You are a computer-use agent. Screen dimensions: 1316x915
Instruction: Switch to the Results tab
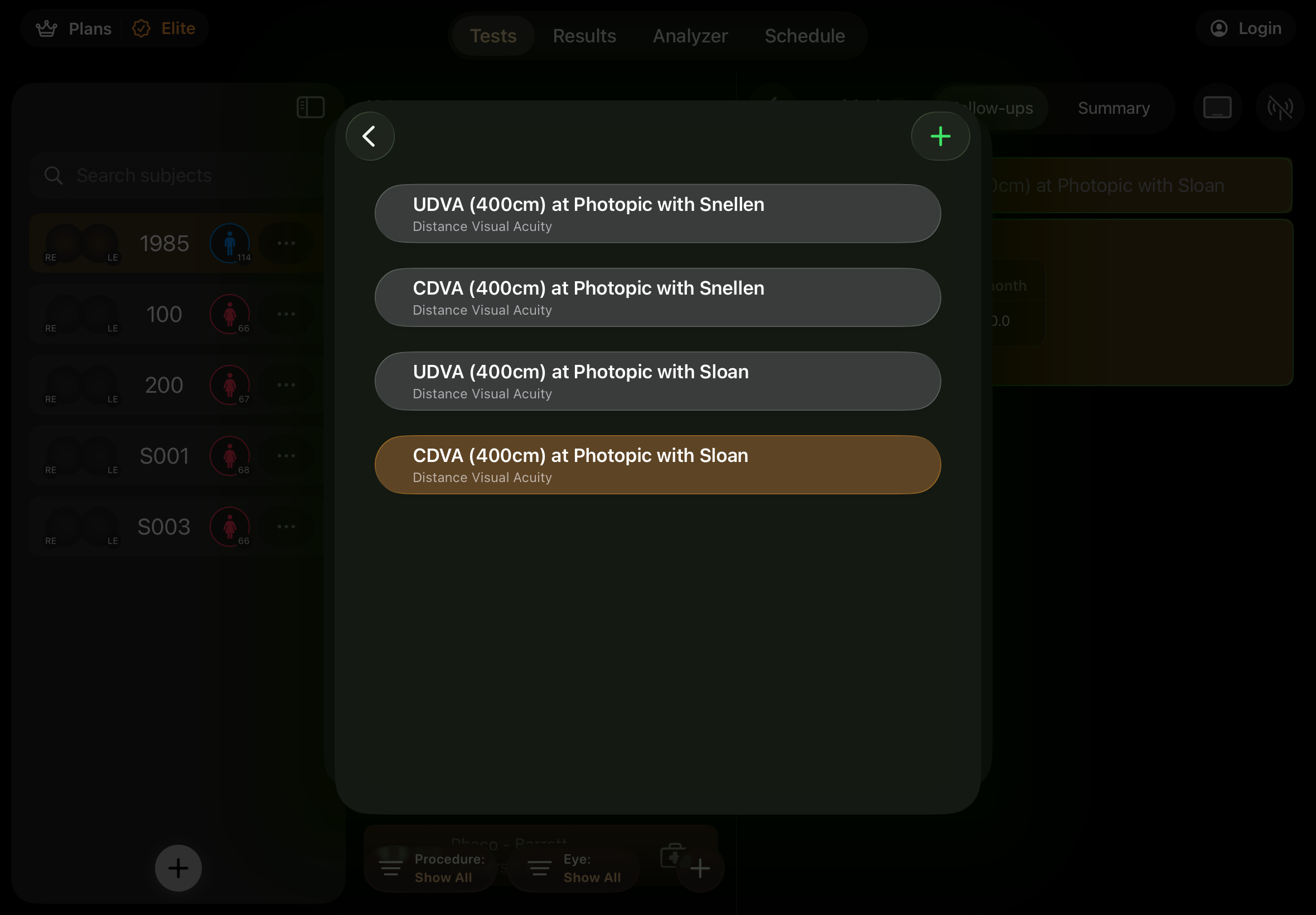(x=584, y=36)
